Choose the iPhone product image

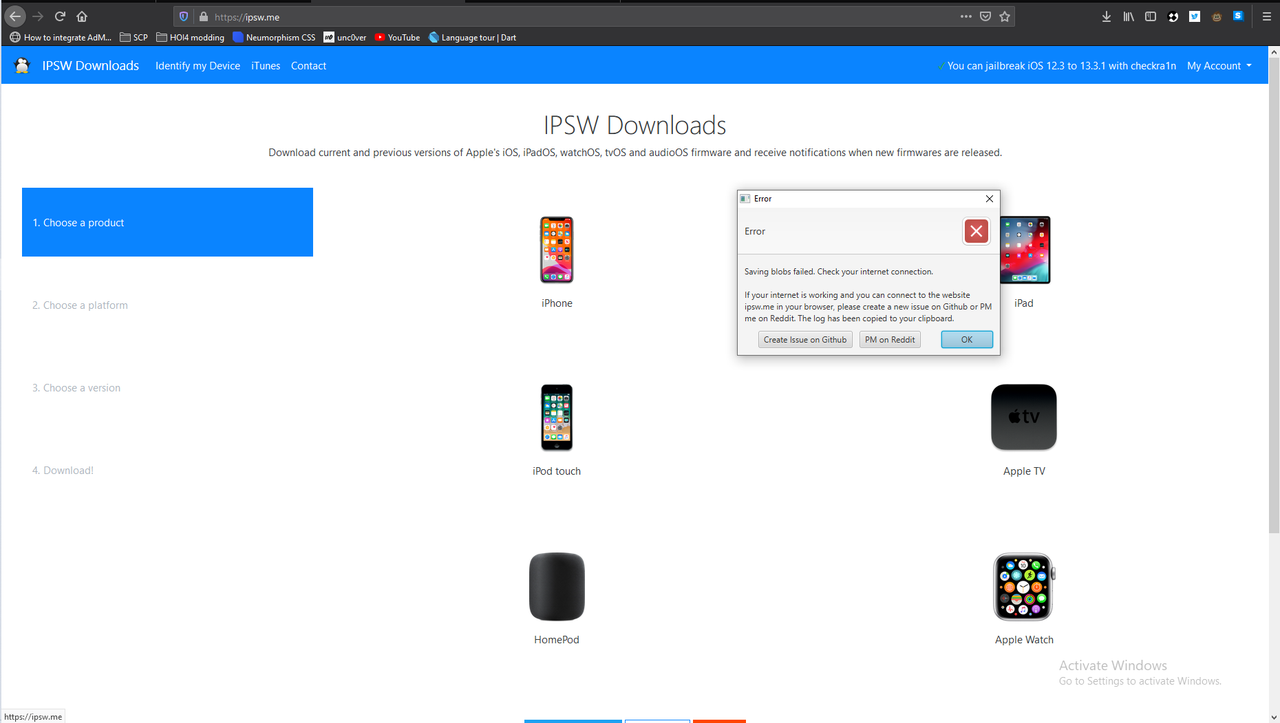[557, 250]
